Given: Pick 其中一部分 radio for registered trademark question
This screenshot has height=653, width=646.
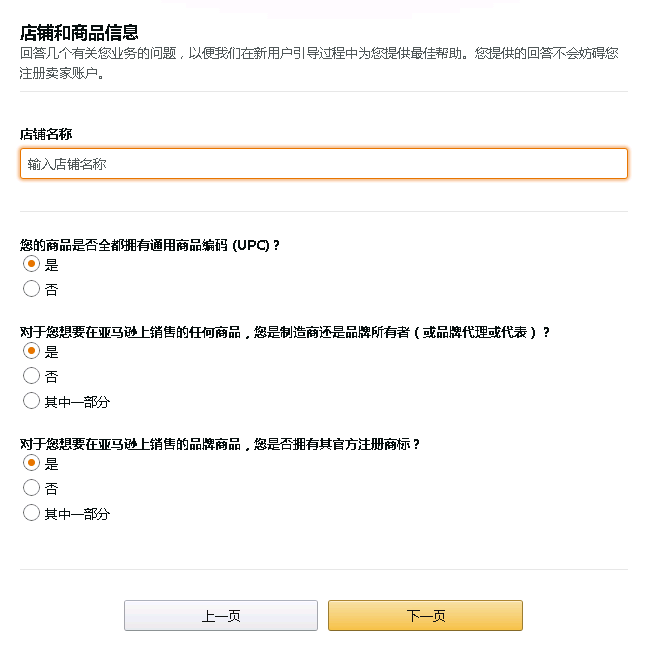Looking at the screenshot, I should [x=31, y=513].
